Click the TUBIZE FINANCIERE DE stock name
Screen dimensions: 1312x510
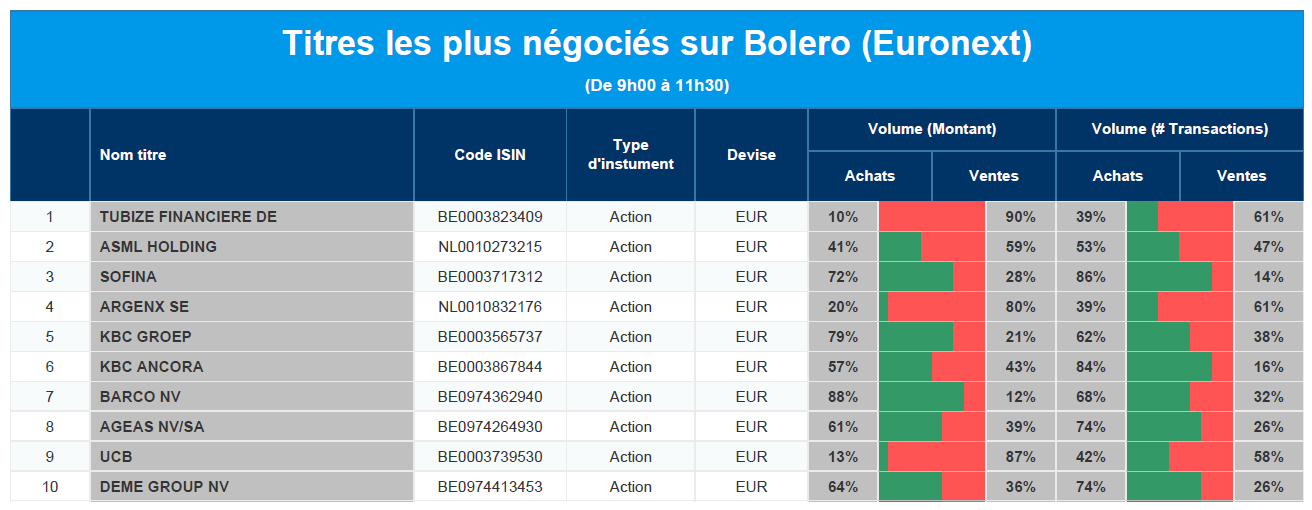click(188, 217)
